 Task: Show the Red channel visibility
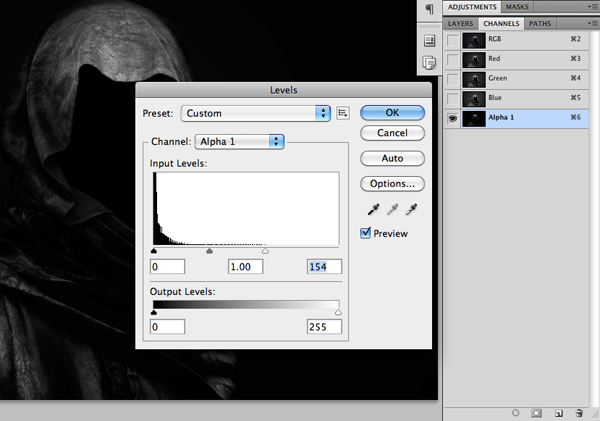(453, 59)
